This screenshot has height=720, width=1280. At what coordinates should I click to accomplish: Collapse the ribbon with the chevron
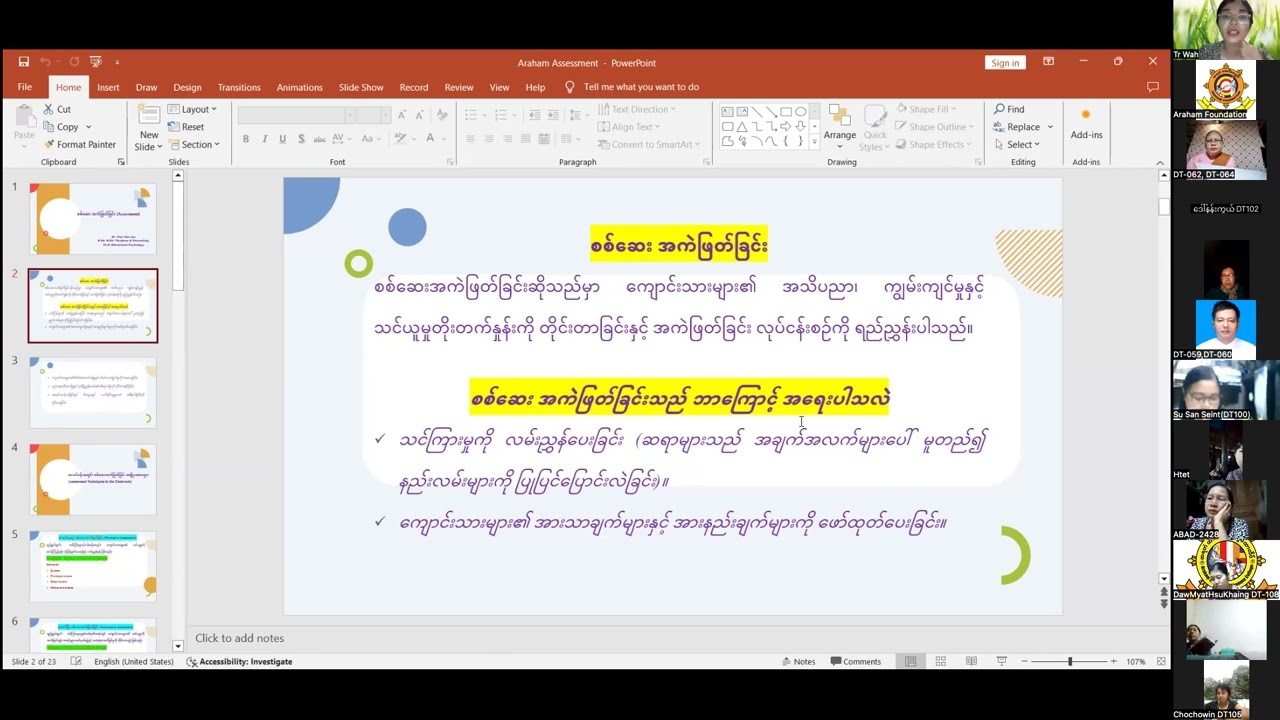click(x=1160, y=162)
